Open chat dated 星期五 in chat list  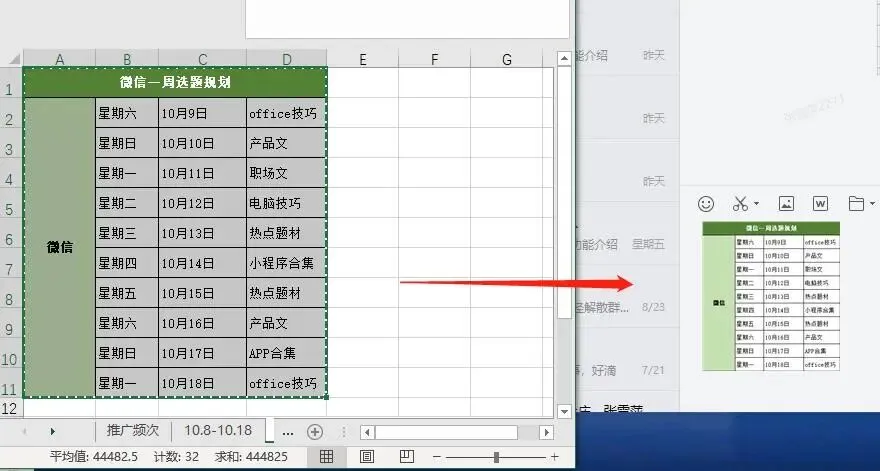[627, 235]
